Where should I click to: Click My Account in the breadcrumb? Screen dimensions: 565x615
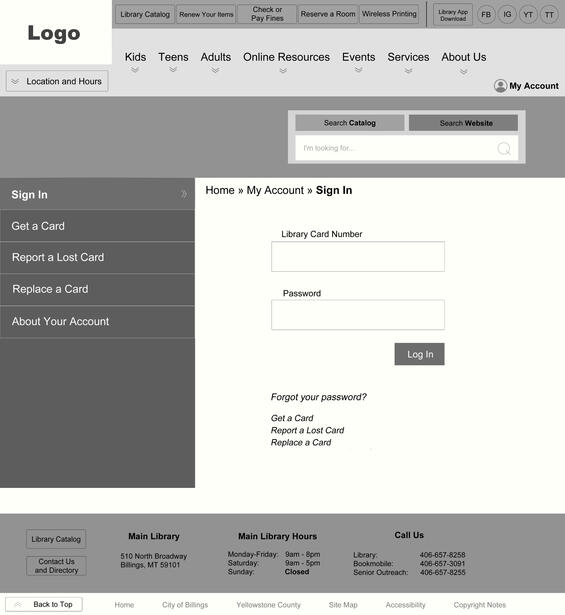click(x=275, y=190)
